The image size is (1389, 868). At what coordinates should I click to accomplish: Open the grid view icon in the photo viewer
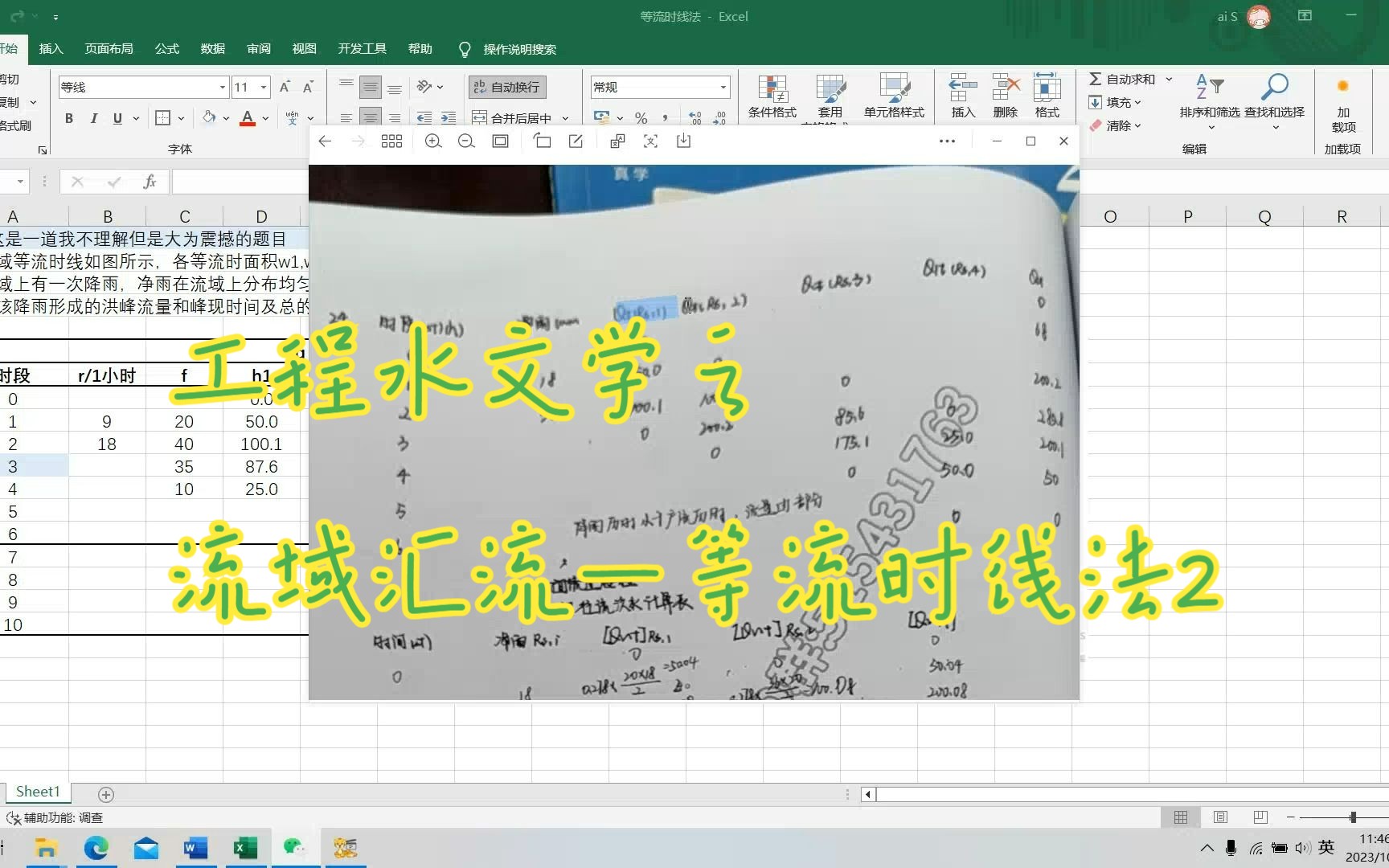(391, 141)
